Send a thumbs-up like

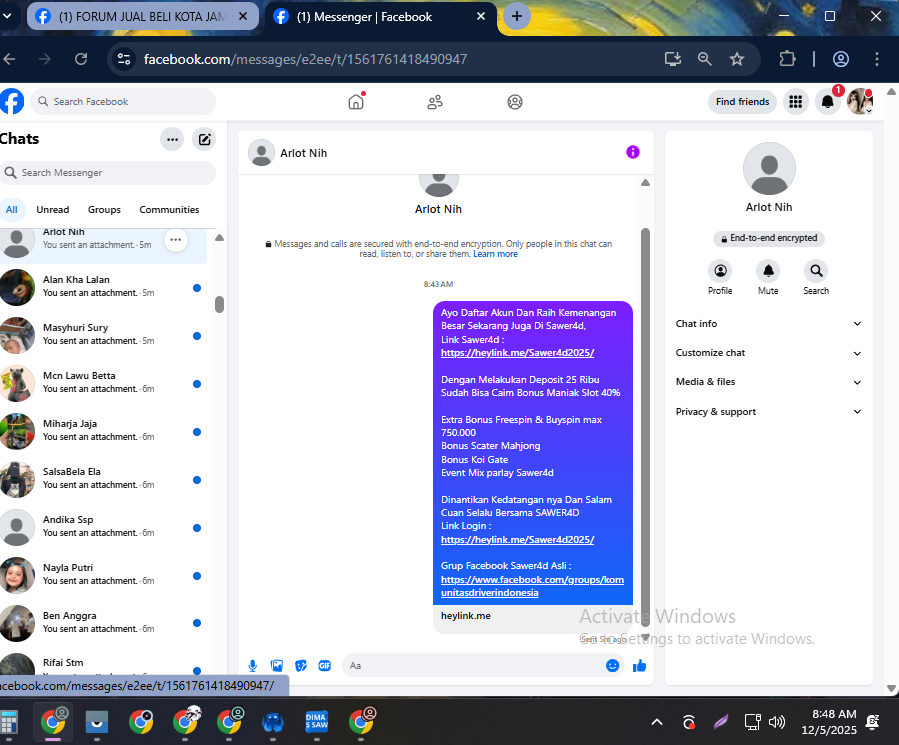(x=639, y=665)
